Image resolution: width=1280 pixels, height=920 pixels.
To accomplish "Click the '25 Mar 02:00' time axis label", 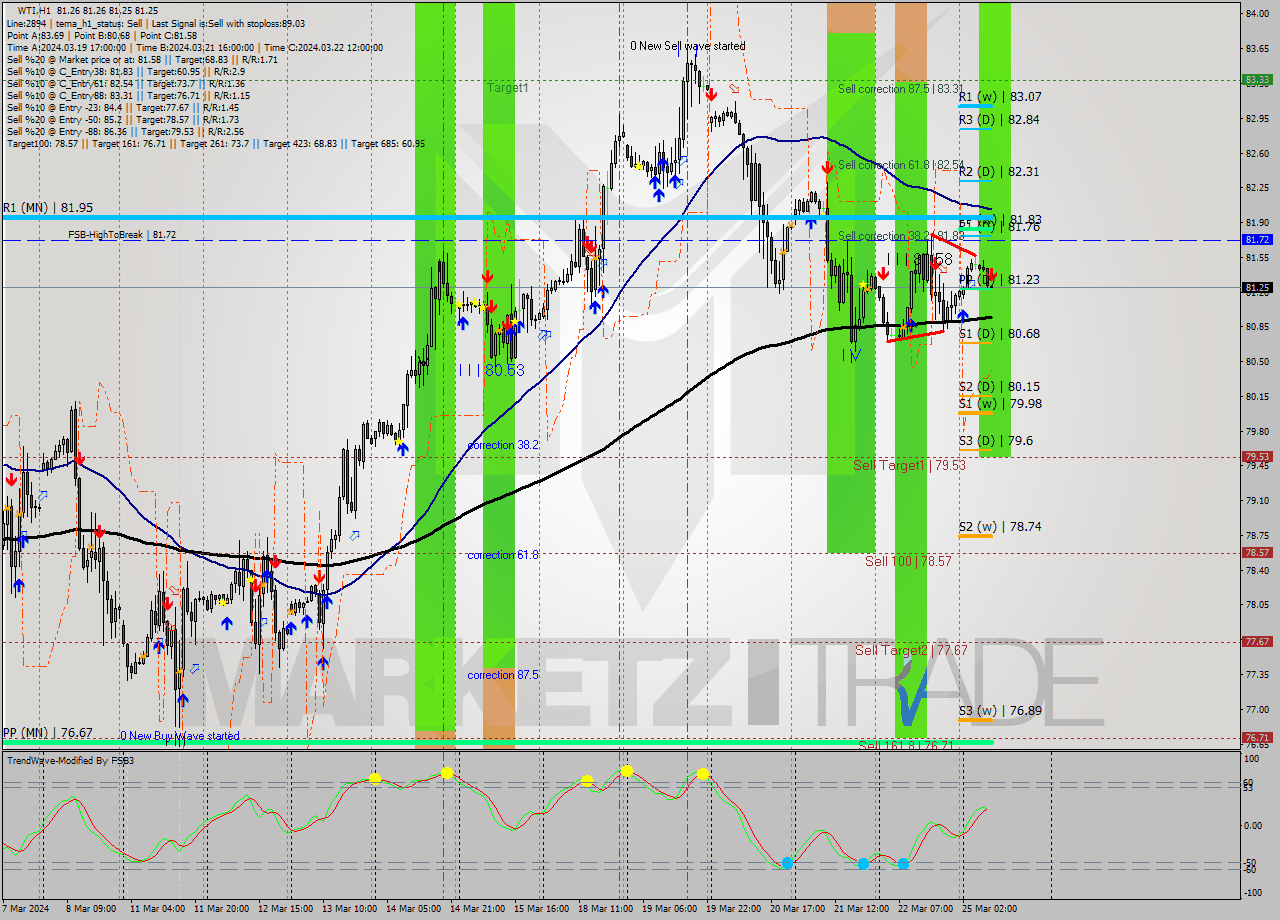I will coord(989,909).
